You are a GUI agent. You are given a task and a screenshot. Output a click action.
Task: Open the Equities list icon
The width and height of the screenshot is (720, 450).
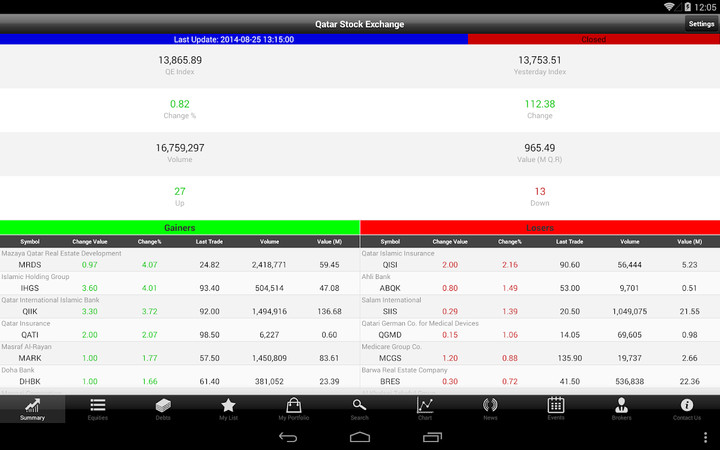coord(98,405)
